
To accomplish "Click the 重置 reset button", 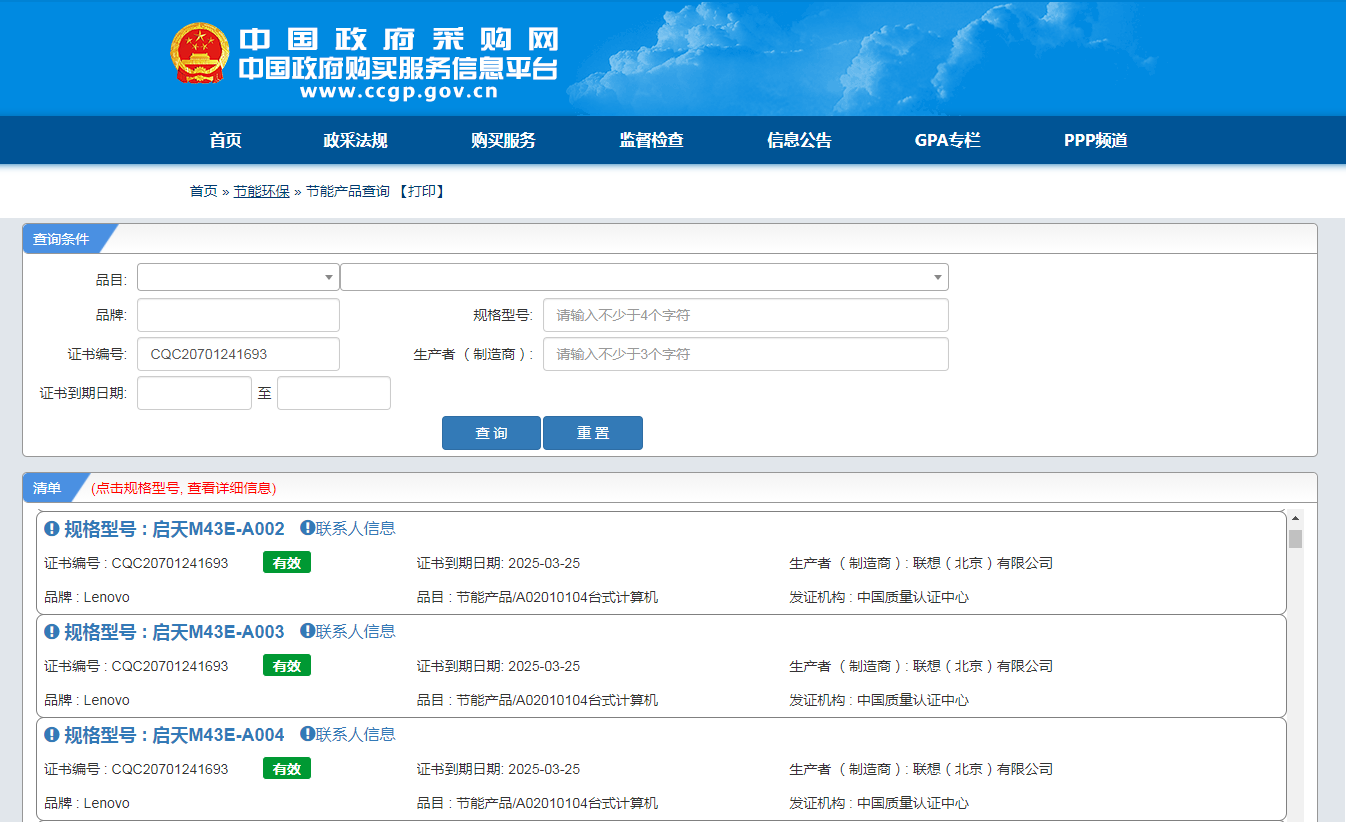I will pyautogui.click(x=593, y=433).
